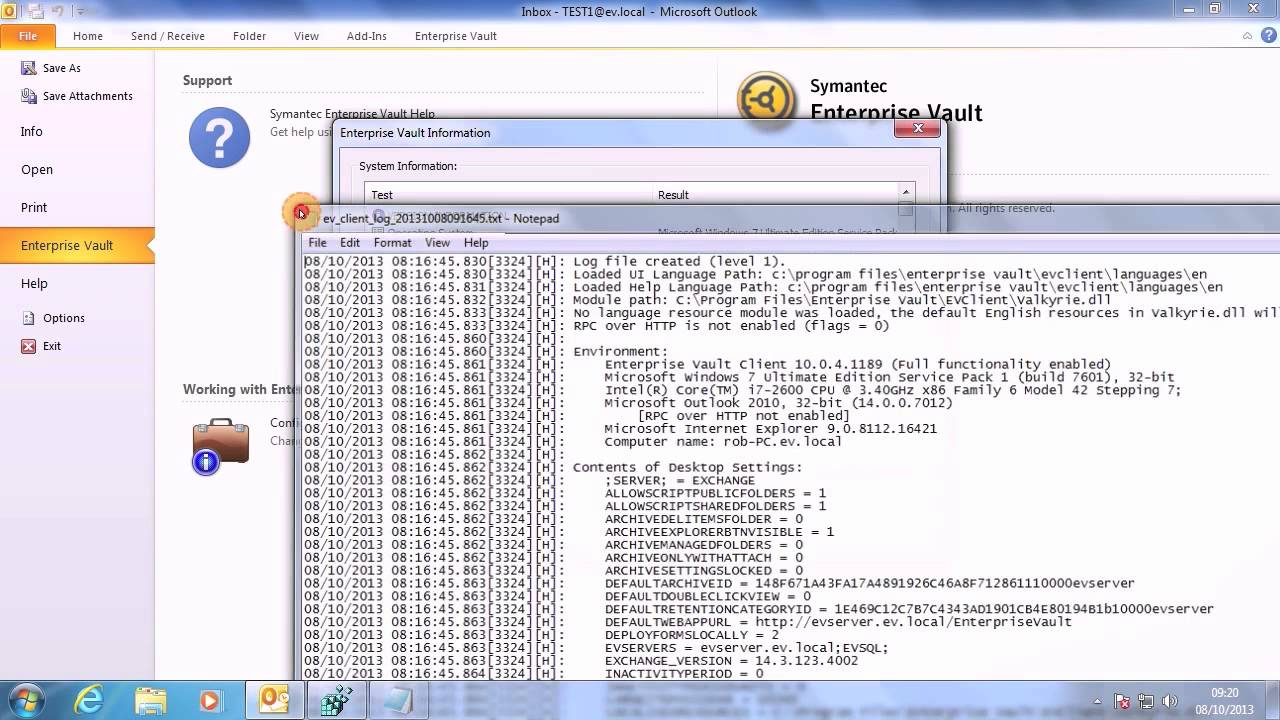Click the Save Attachments icon

[29, 96]
